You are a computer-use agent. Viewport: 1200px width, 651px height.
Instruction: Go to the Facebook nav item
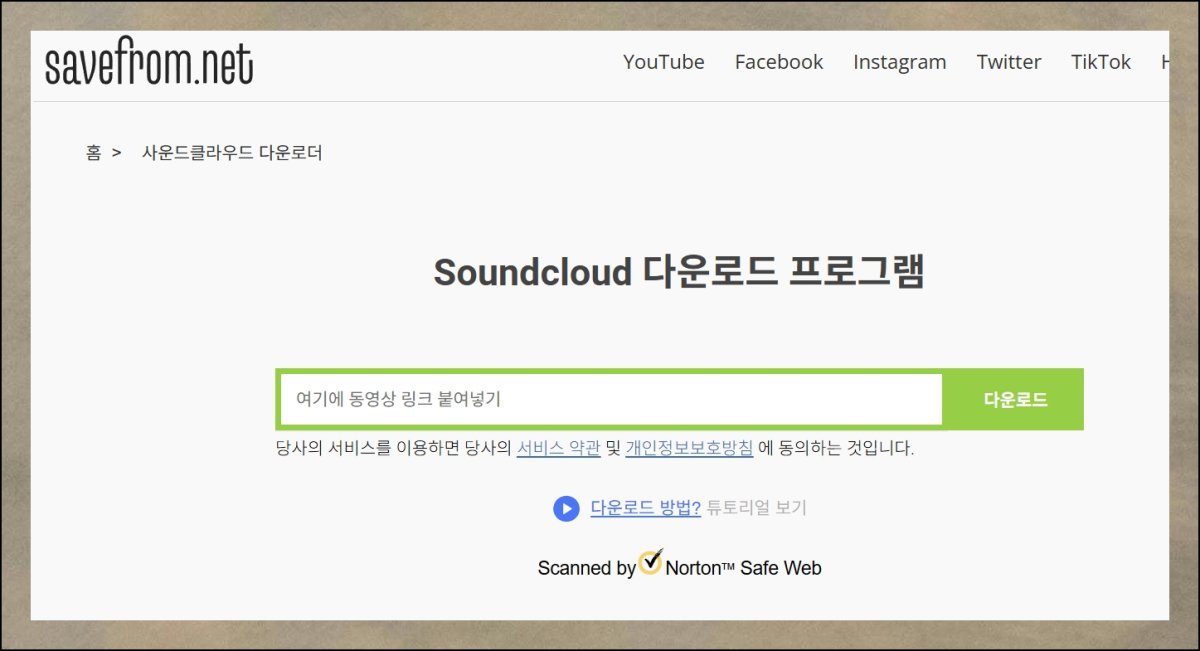tap(779, 62)
